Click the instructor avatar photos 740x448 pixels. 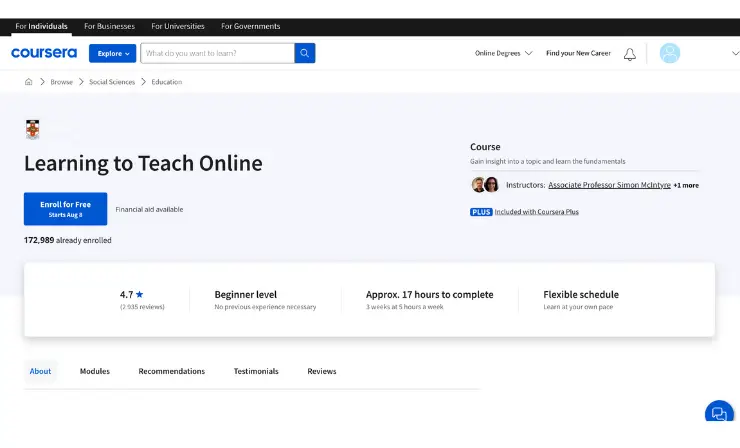pos(485,185)
